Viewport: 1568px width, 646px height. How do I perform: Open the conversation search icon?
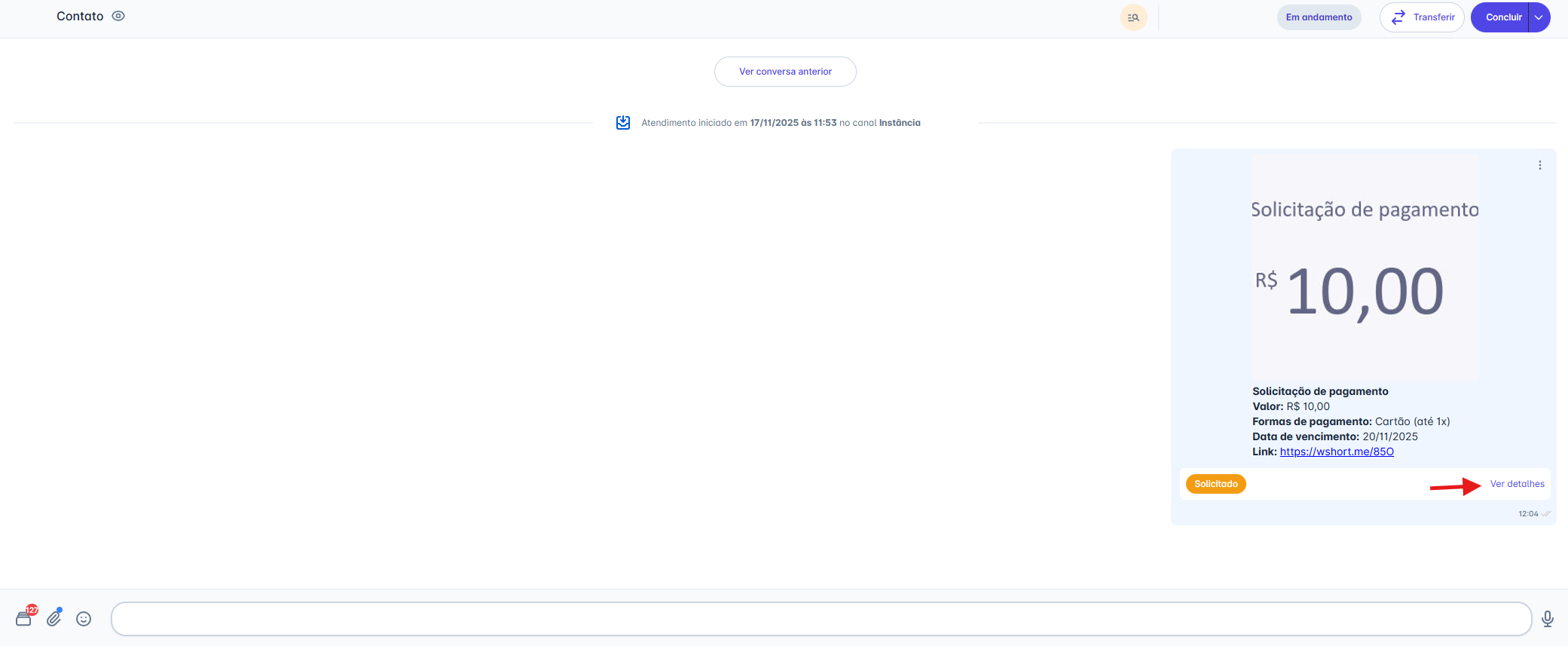(x=1133, y=17)
